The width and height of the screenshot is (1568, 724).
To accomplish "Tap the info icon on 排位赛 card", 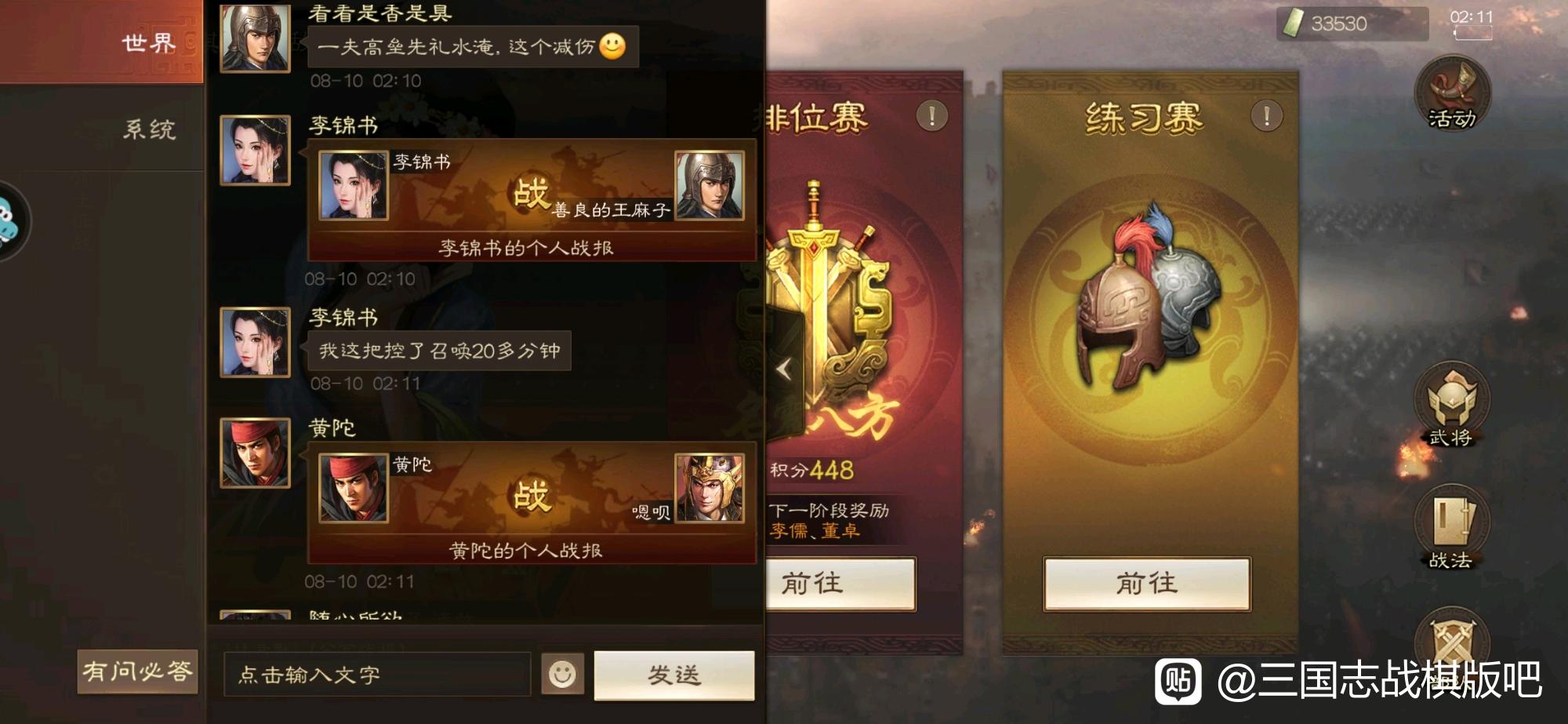I will tap(932, 116).
